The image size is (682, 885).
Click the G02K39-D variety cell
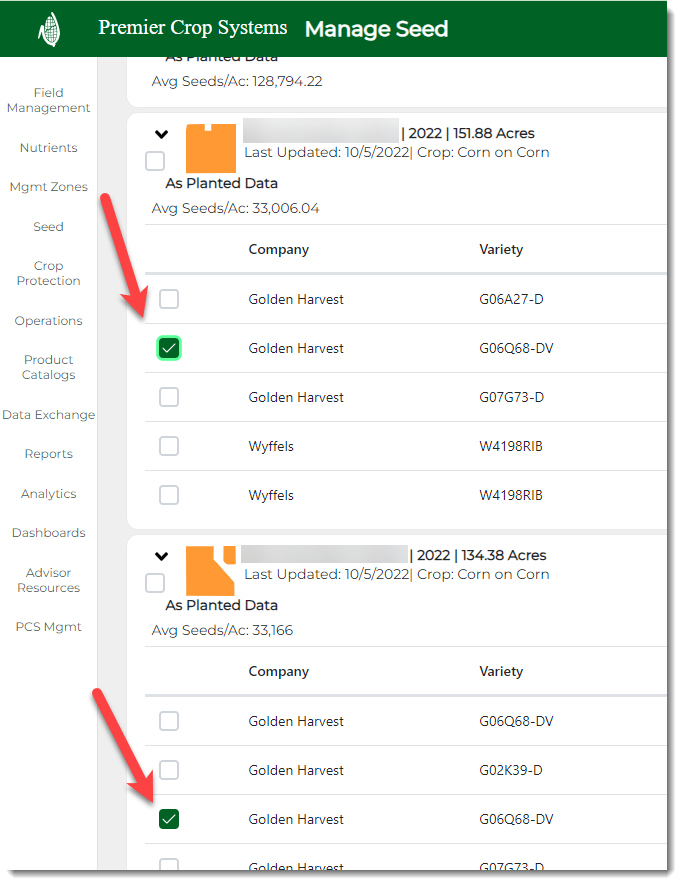point(511,770)
